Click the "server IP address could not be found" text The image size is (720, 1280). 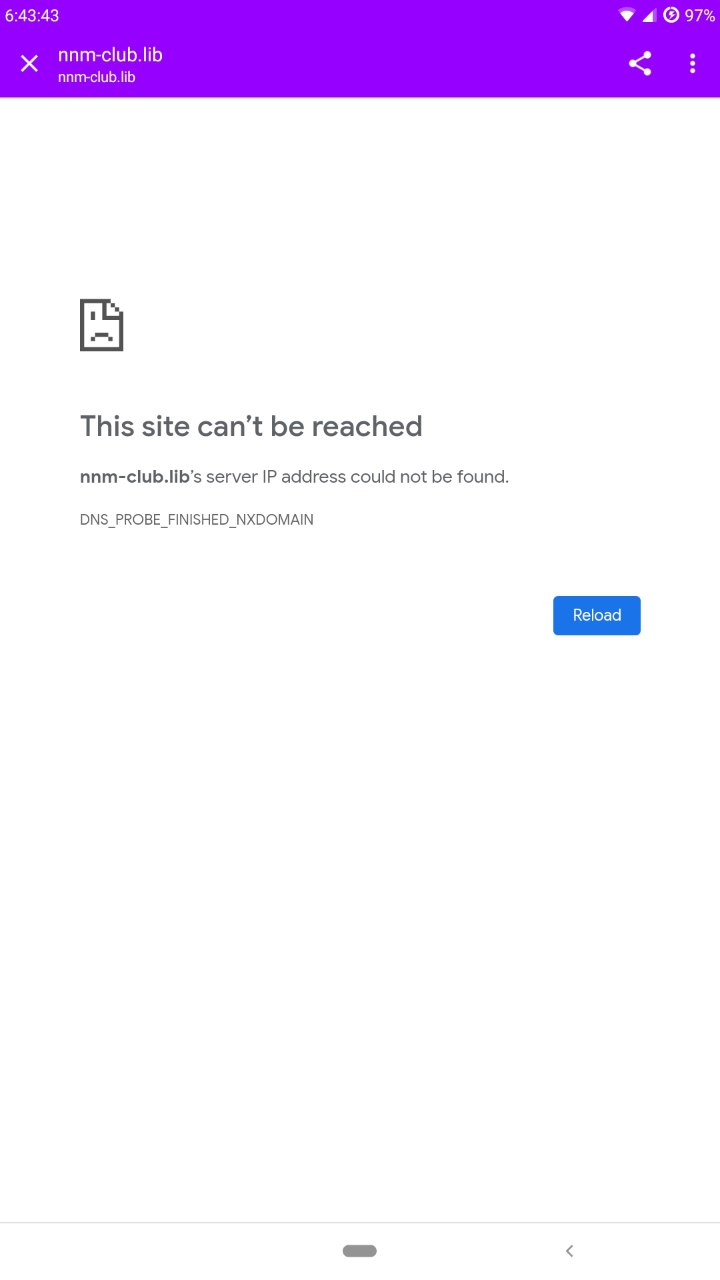[357, 477]
